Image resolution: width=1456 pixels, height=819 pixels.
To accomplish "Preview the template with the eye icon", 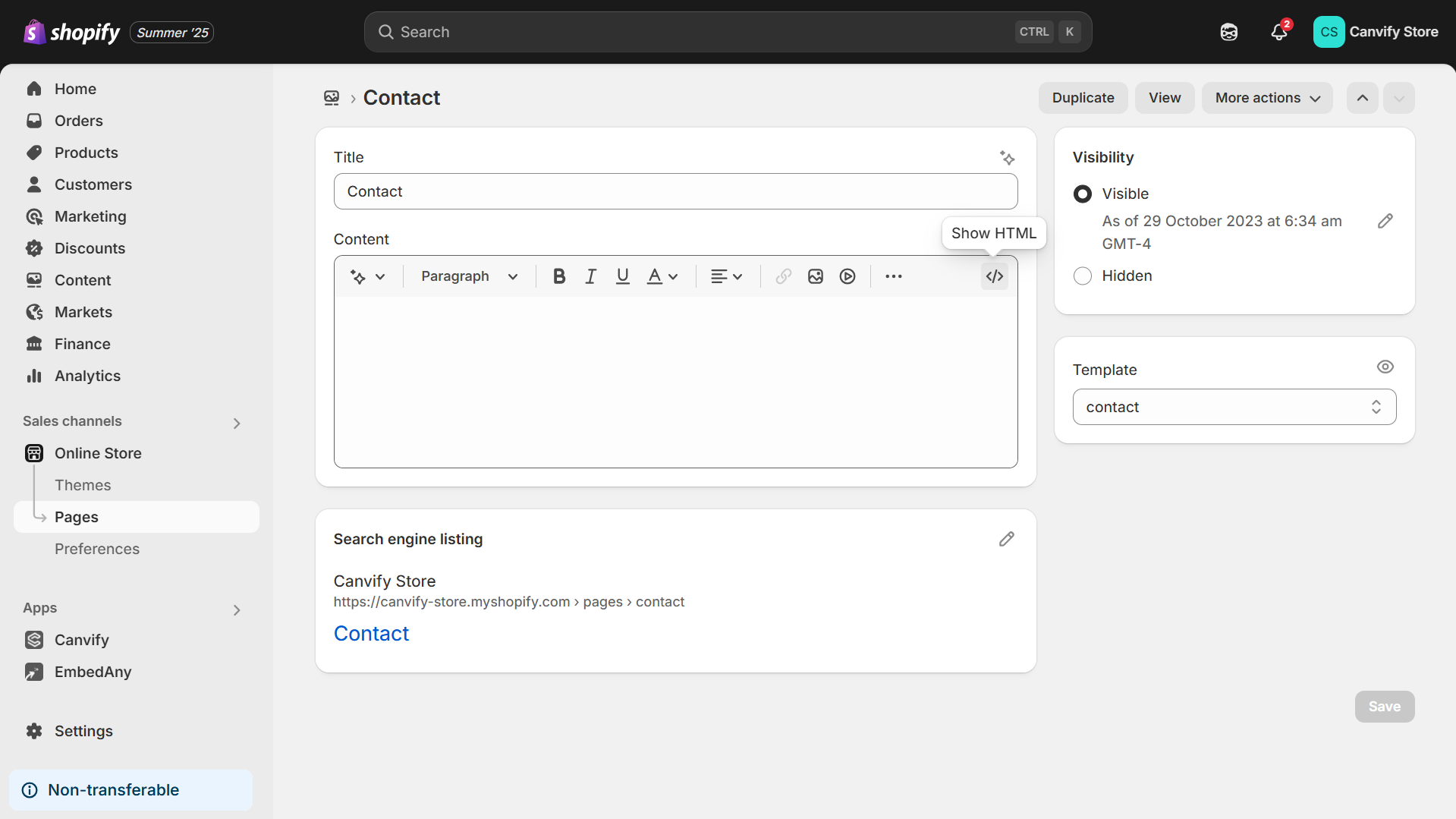I will click(x=1385, y=367).
